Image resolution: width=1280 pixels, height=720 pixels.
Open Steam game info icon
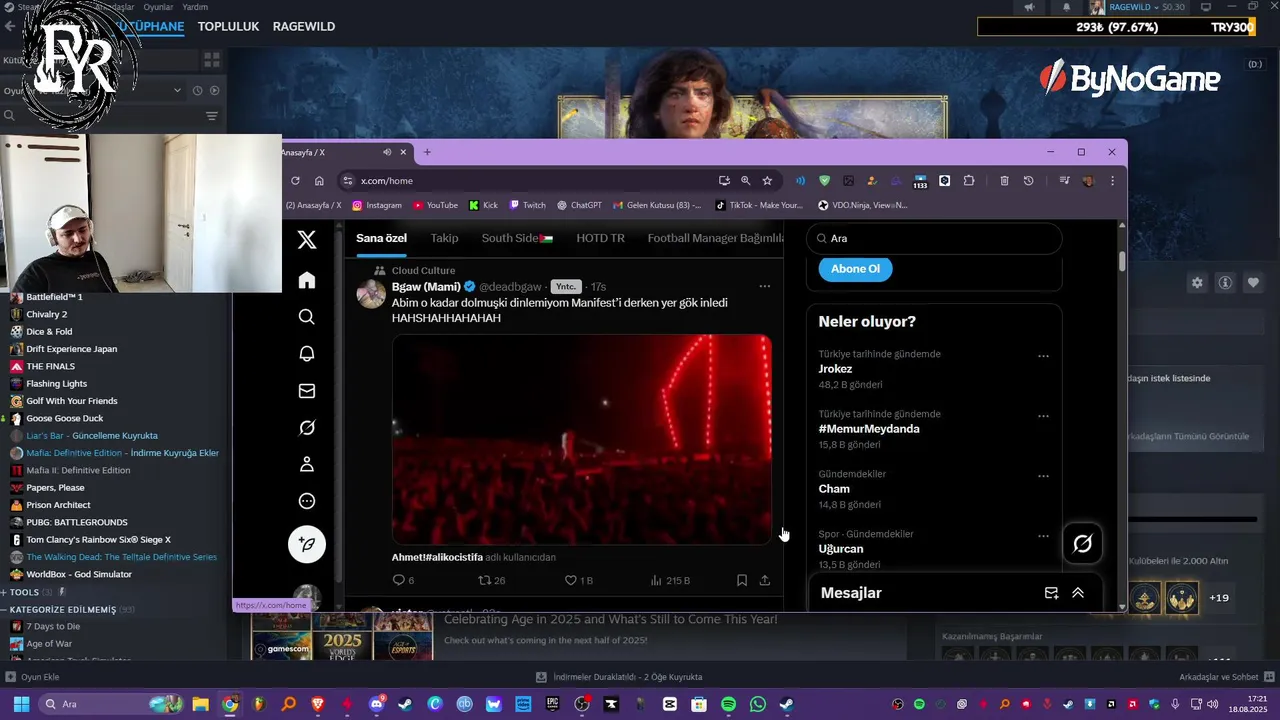[1225, 283]
